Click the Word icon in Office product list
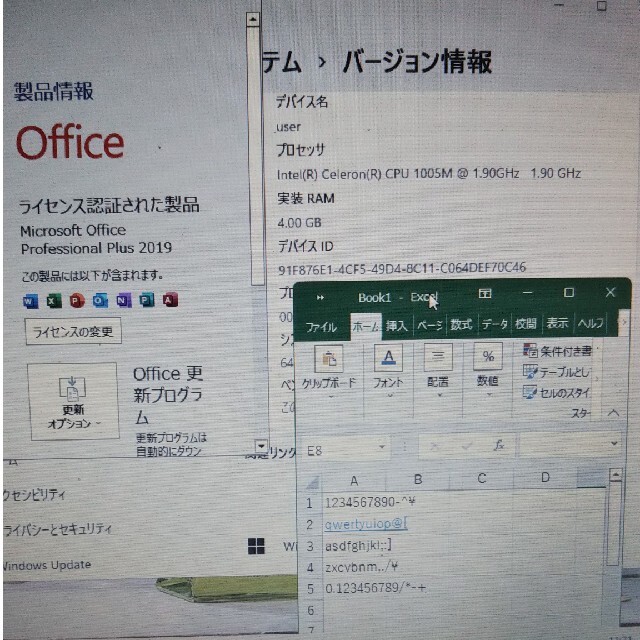The height and width of the screenshot is (640, 640). (30, 301)
